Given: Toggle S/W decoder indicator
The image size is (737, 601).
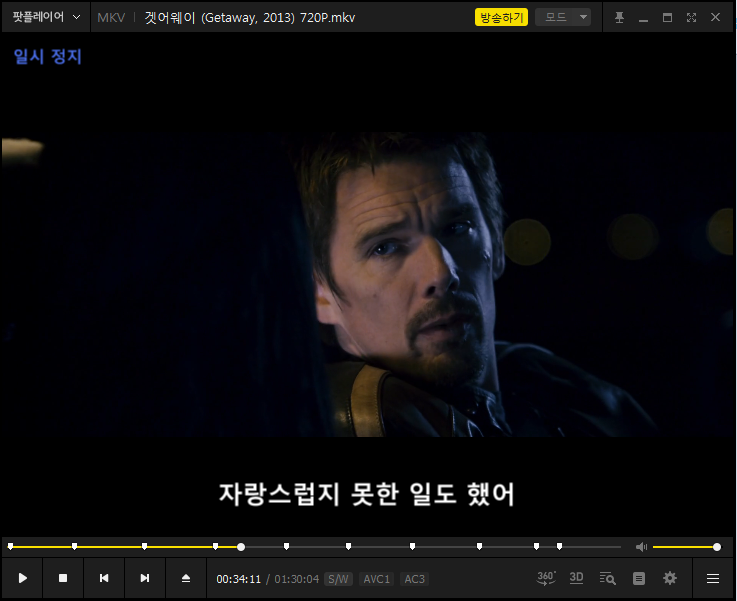Looking at the screenshot, I should point(338,579).
